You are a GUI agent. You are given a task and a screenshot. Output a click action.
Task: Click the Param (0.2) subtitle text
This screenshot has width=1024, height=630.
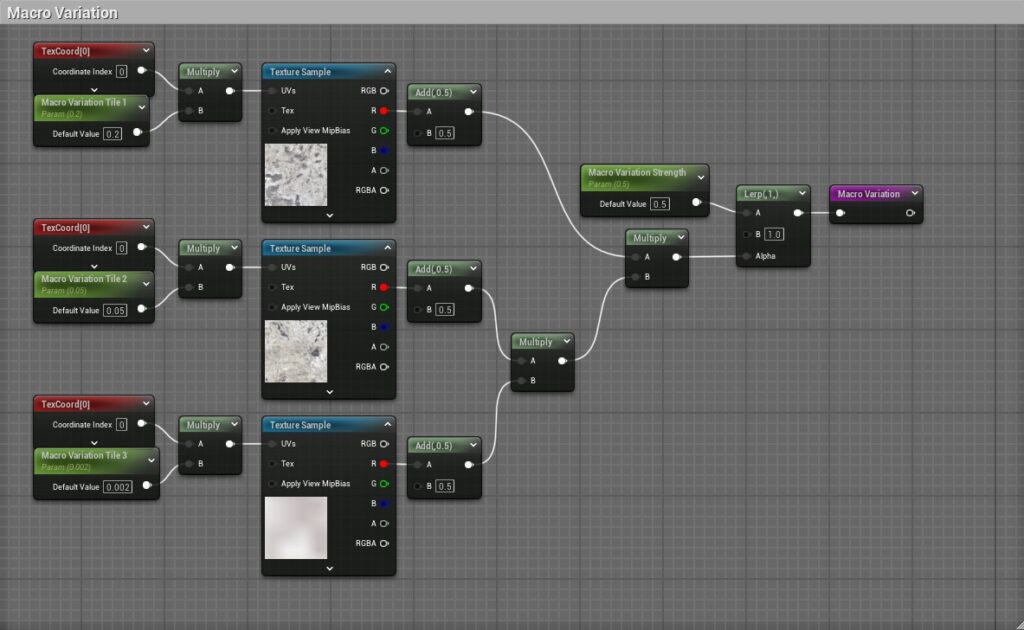coord(61,114)
